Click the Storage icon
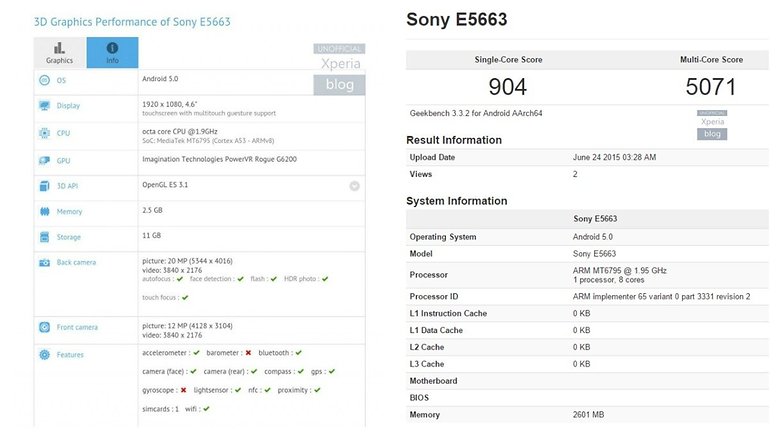Viewport: 782px width, 440px height. click(44, 237)
